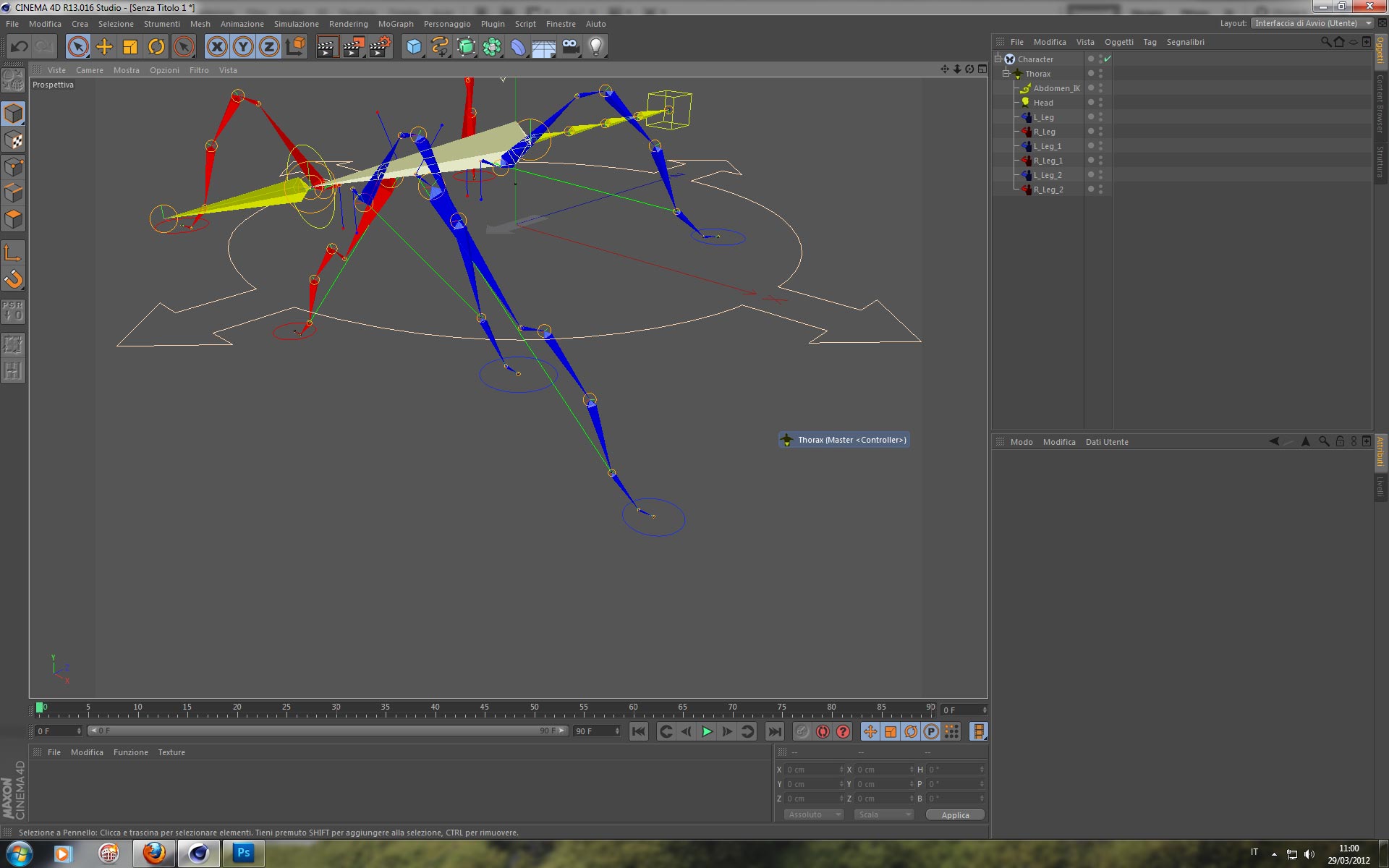Open the Assoluto coordinate mode dropdown
The height and width of the screenshot is (868, 1389).
coord(815,814)
